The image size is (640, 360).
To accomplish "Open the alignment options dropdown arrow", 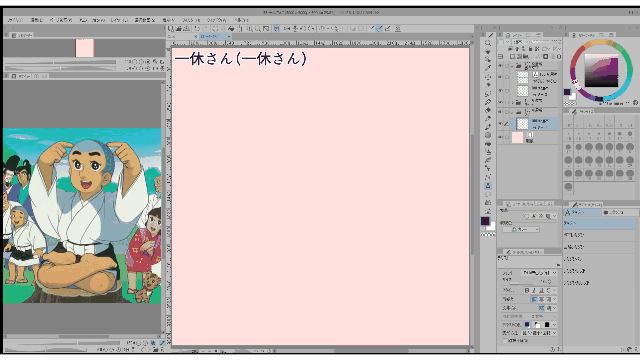I will (x=554, y=299).
